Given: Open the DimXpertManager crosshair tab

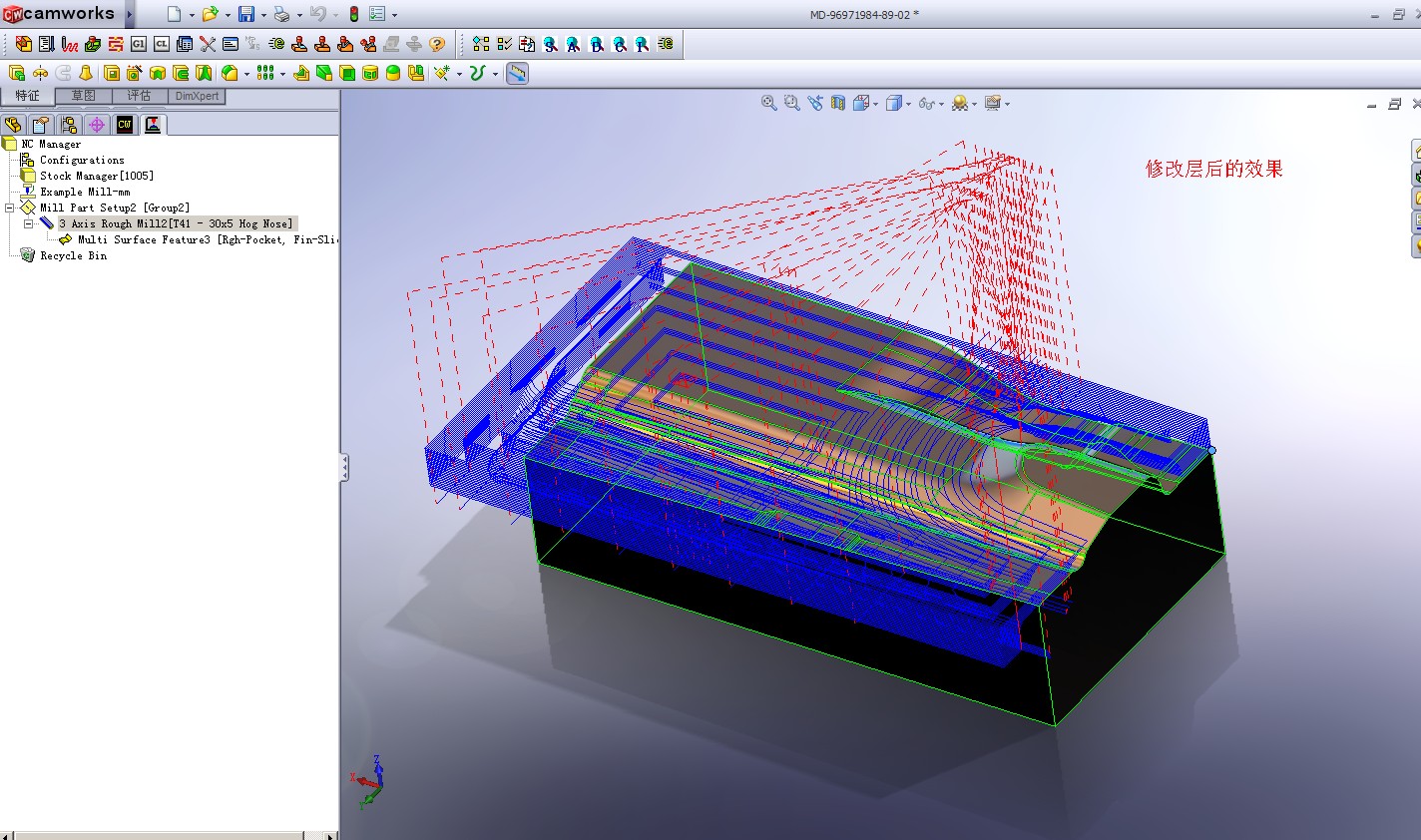Looking at the screenshot, I should [97, 125].
